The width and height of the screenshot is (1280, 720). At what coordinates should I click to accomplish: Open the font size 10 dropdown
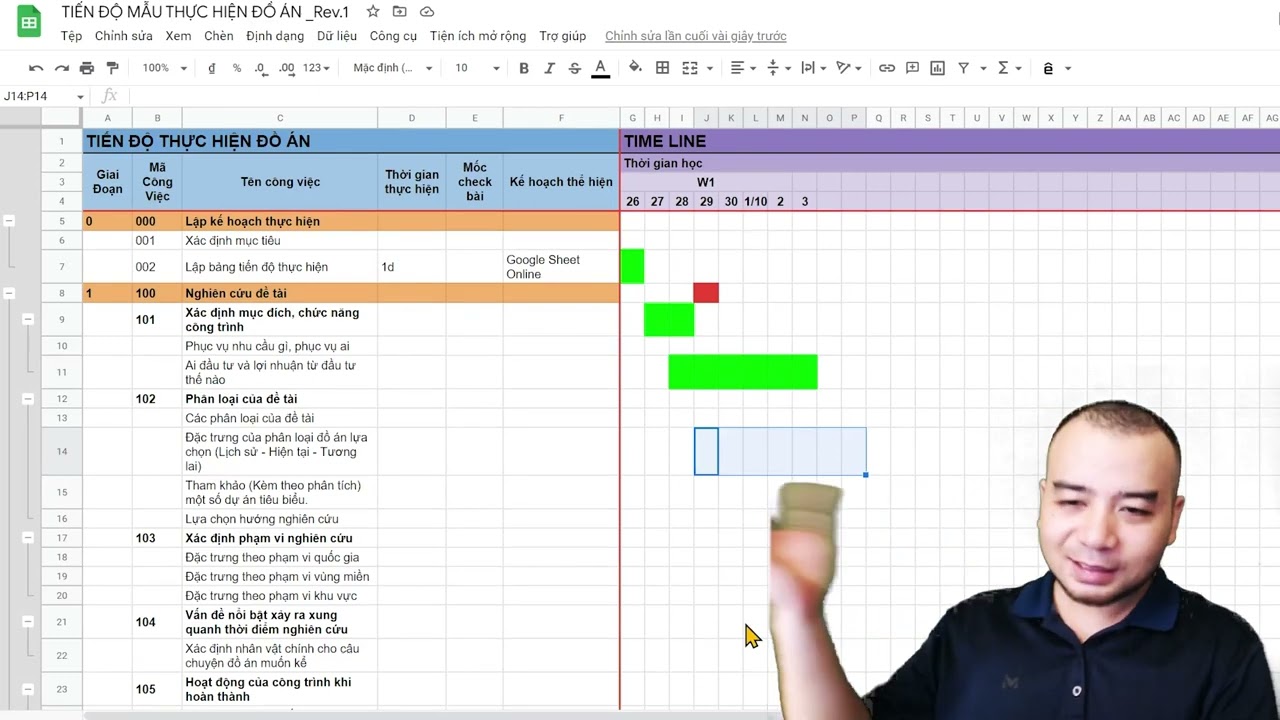click(x=477, y=68)
